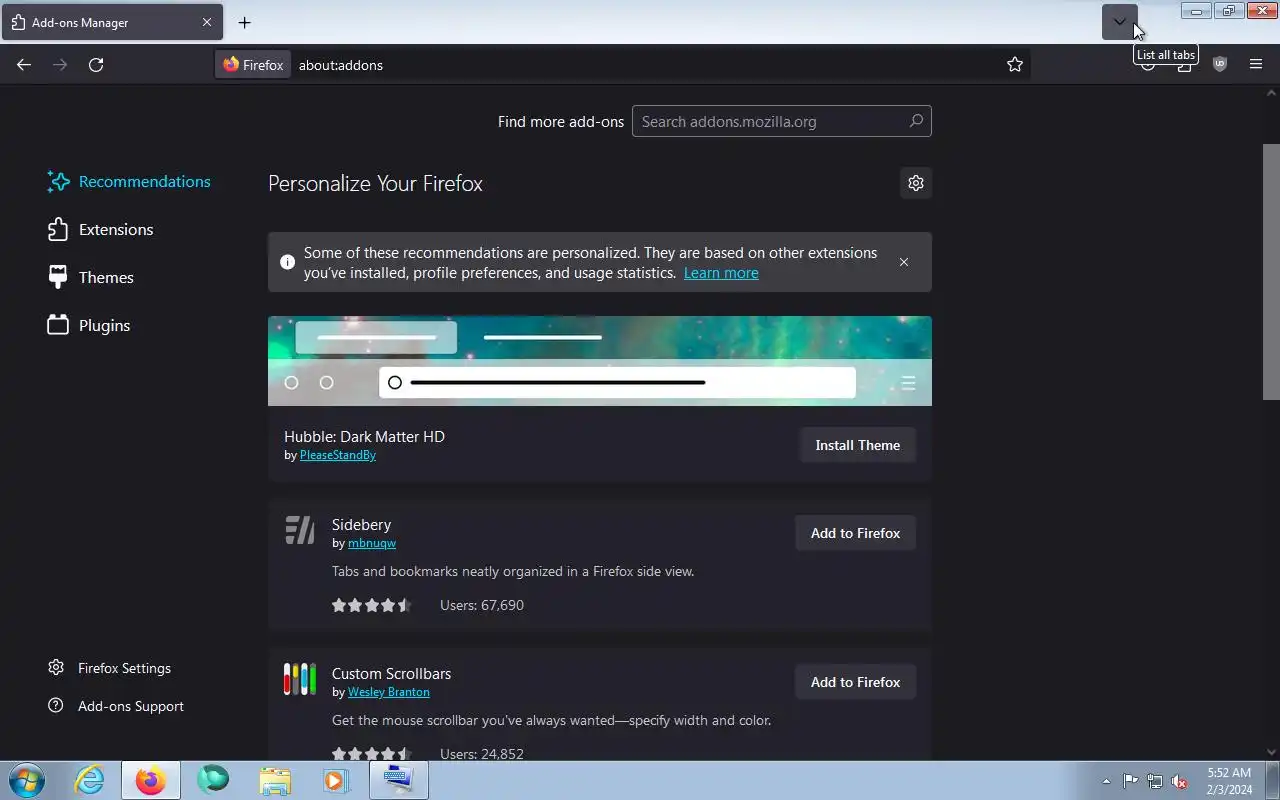The height and width of the screenshot is (800, 1280).
Task: Add Custom Scrollbars to Firefox
Action: click(x=856, y=682)
